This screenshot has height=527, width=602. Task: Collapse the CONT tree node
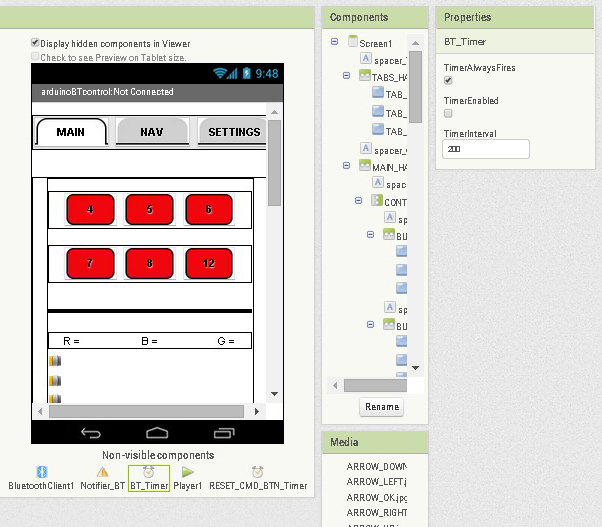point(358,200)
